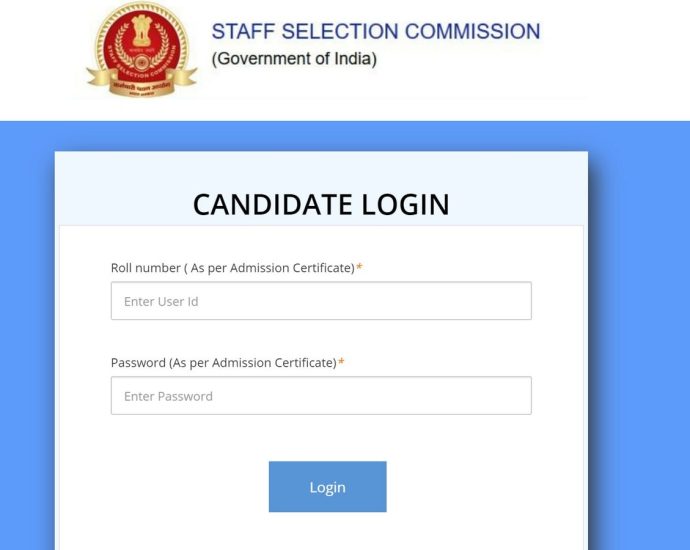Click the word COMMISSION in the header title
The image size is (690, 550).
click(x=467, y=31)
